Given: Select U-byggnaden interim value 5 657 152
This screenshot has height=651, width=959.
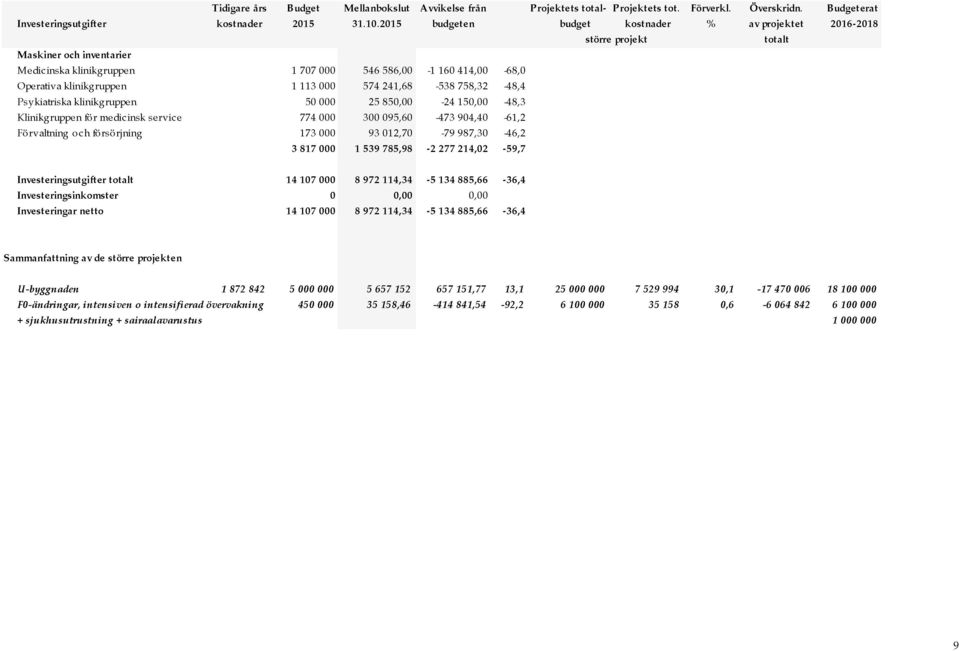Looking at the screenshot, I should [388, 289].
